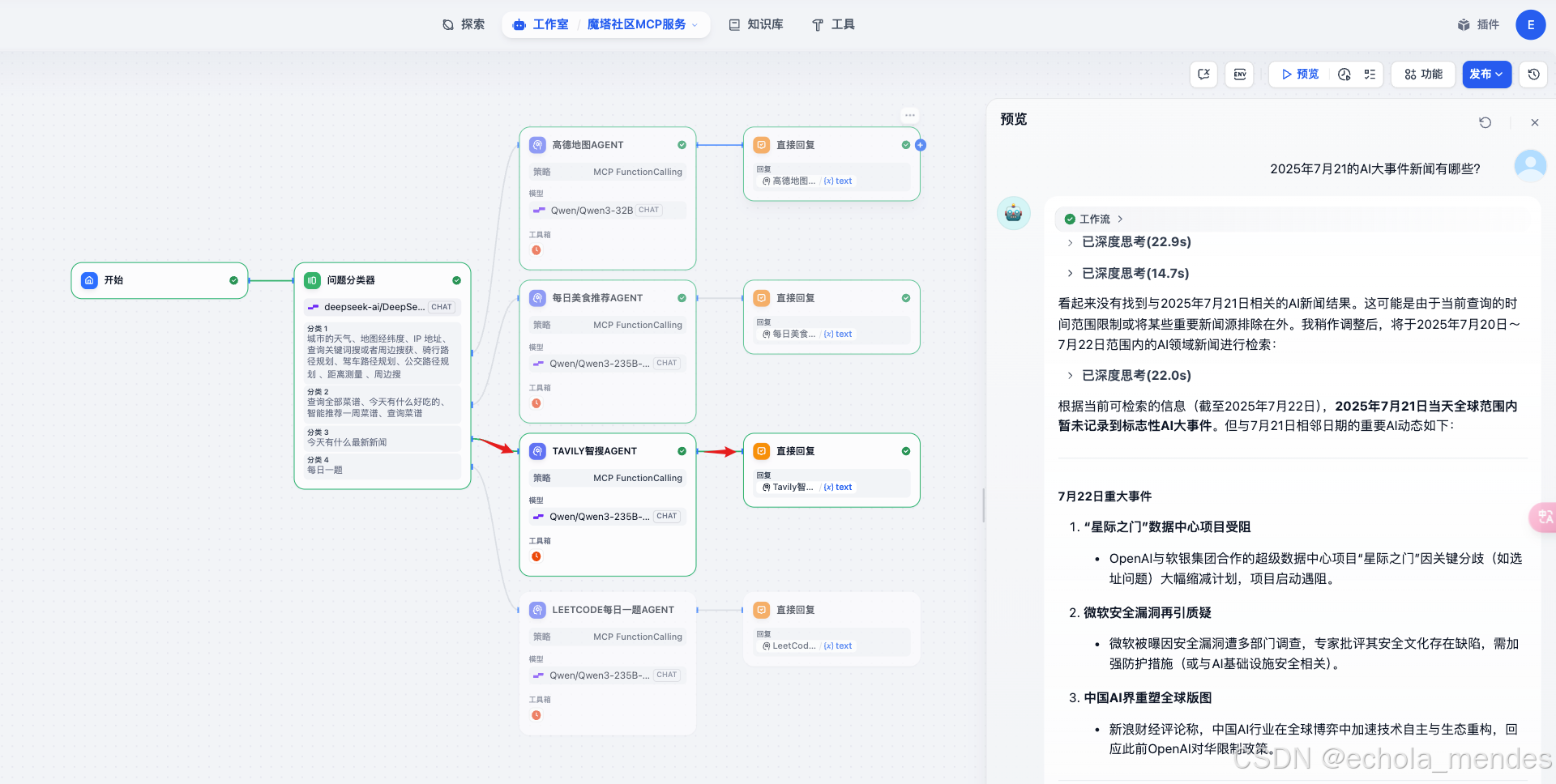Select 分类 3 今天有什么最新新闻
This screenshot has height=784, width=1556.
click(383, 437)
